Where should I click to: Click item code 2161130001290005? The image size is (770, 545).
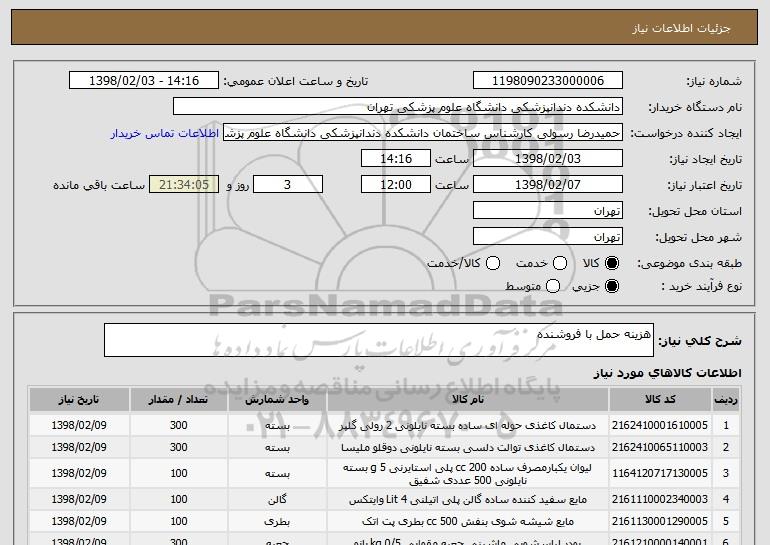tap(660, 521)
